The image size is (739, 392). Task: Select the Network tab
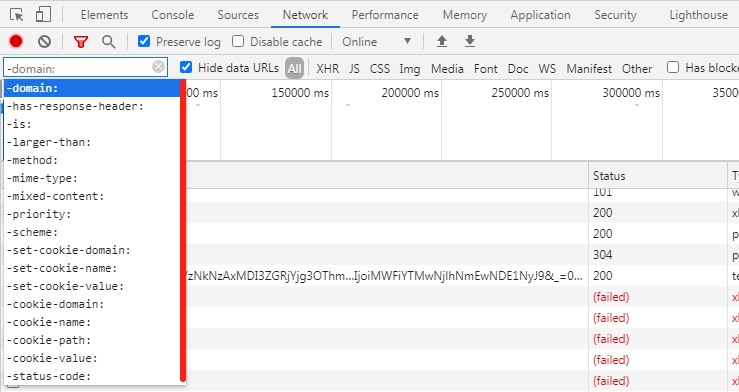[305, 15]
